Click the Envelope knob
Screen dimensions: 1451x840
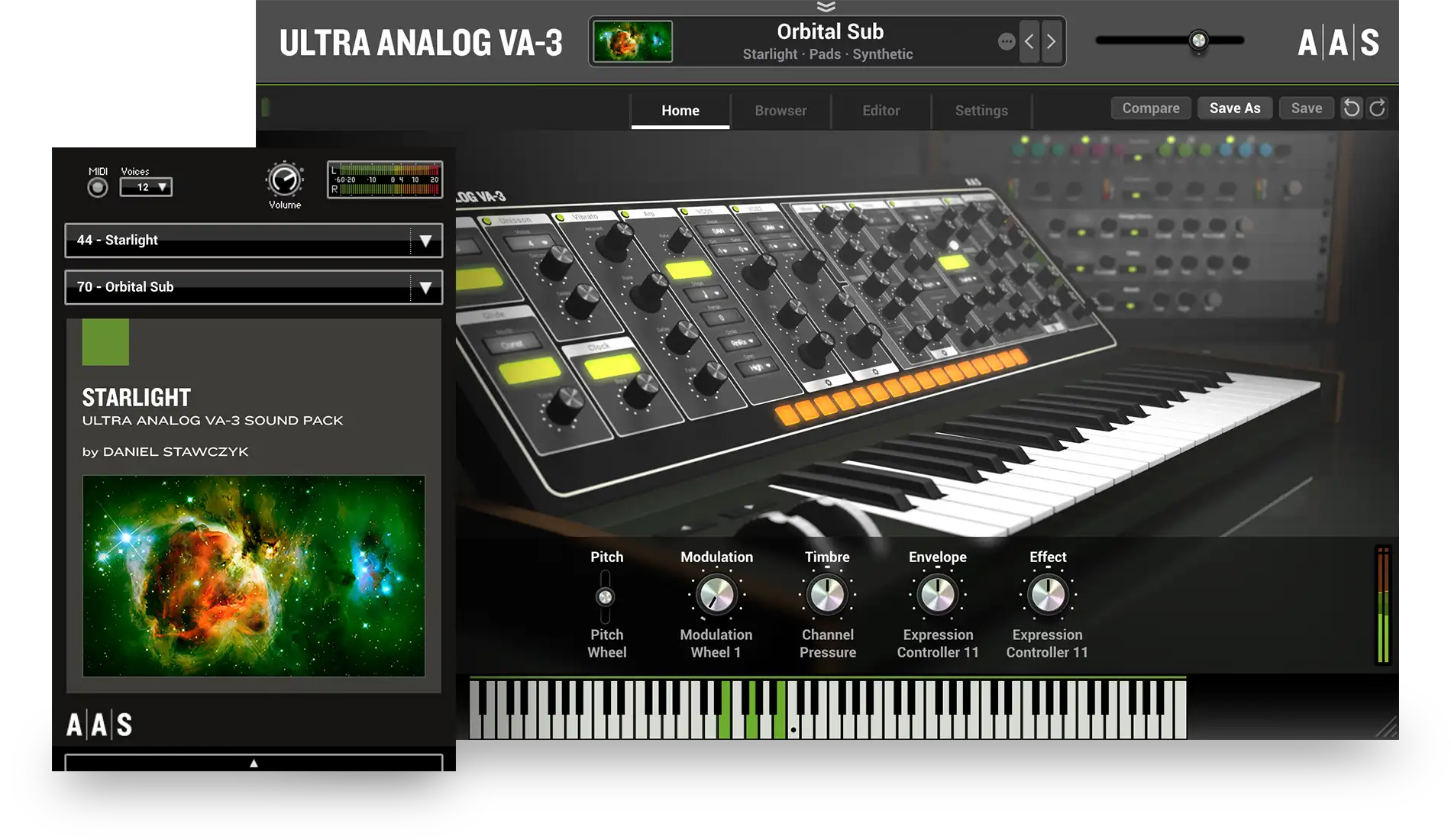937,595
